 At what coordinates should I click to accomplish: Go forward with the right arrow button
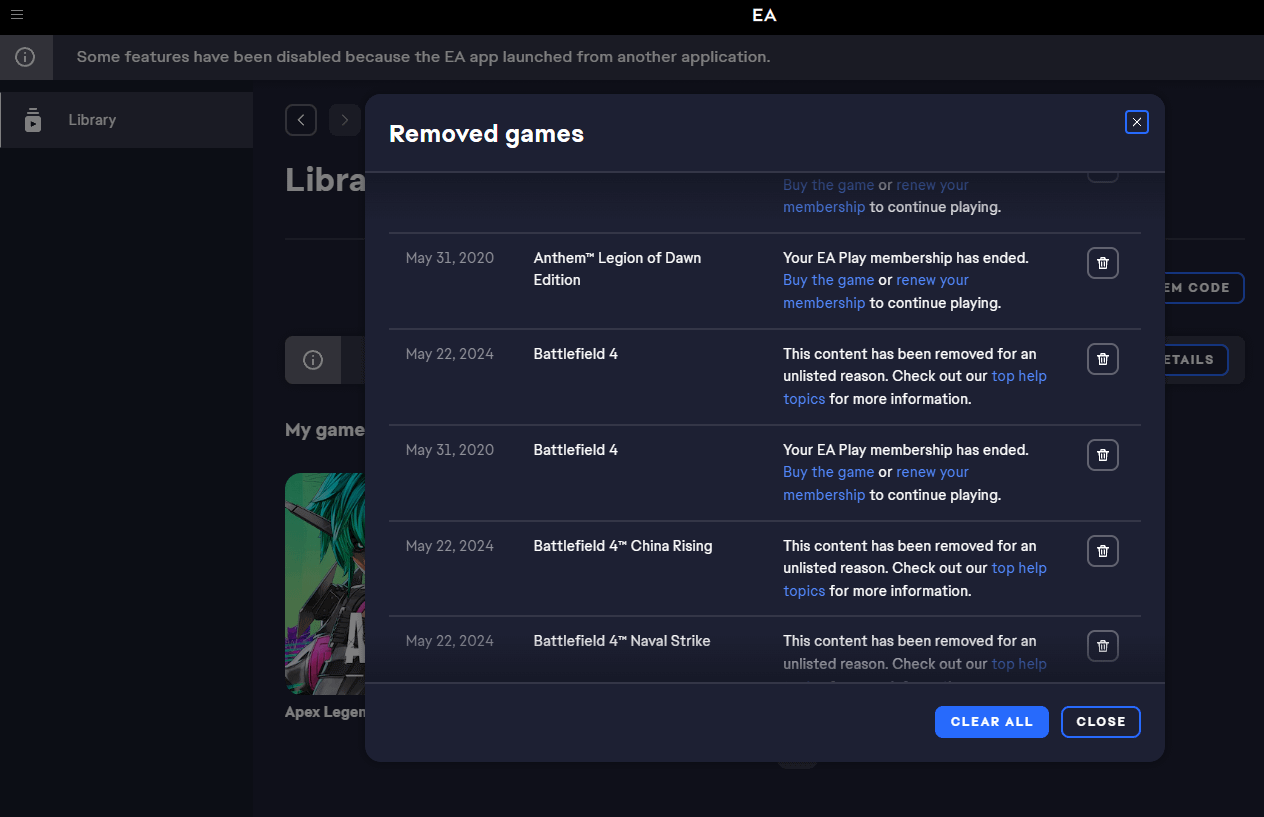[345, 120]
